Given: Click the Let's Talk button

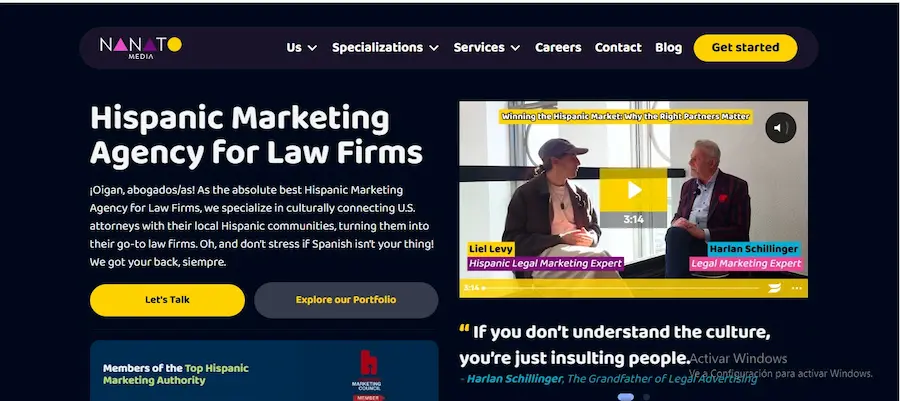Looking at the screenshot, I should (167, 300).
